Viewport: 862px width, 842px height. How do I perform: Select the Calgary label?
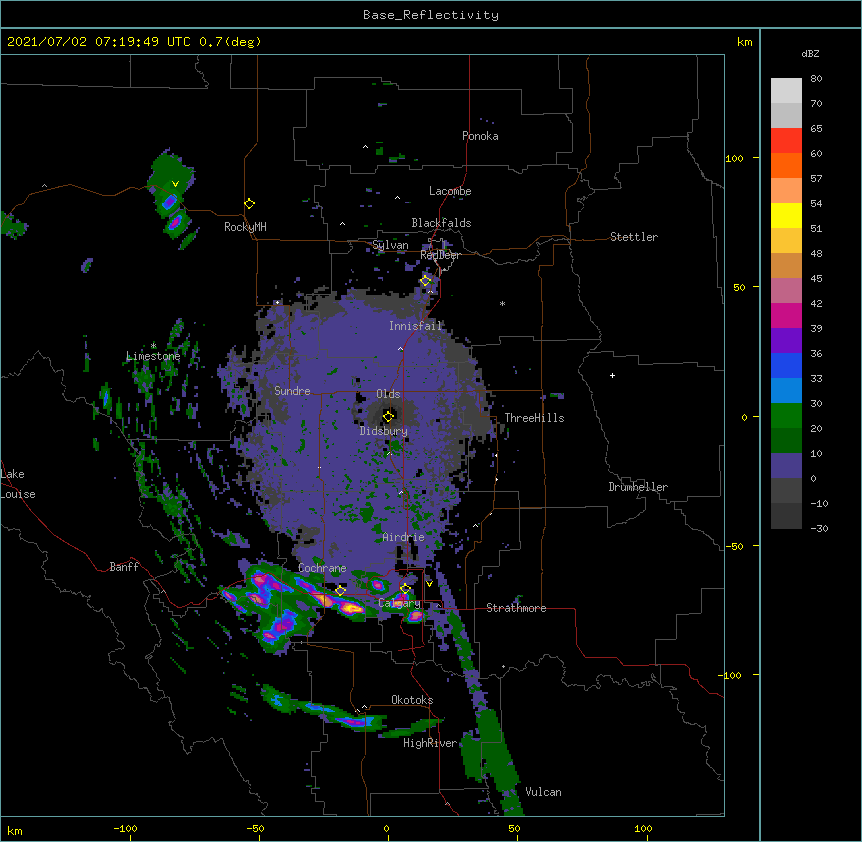[399, 603]
